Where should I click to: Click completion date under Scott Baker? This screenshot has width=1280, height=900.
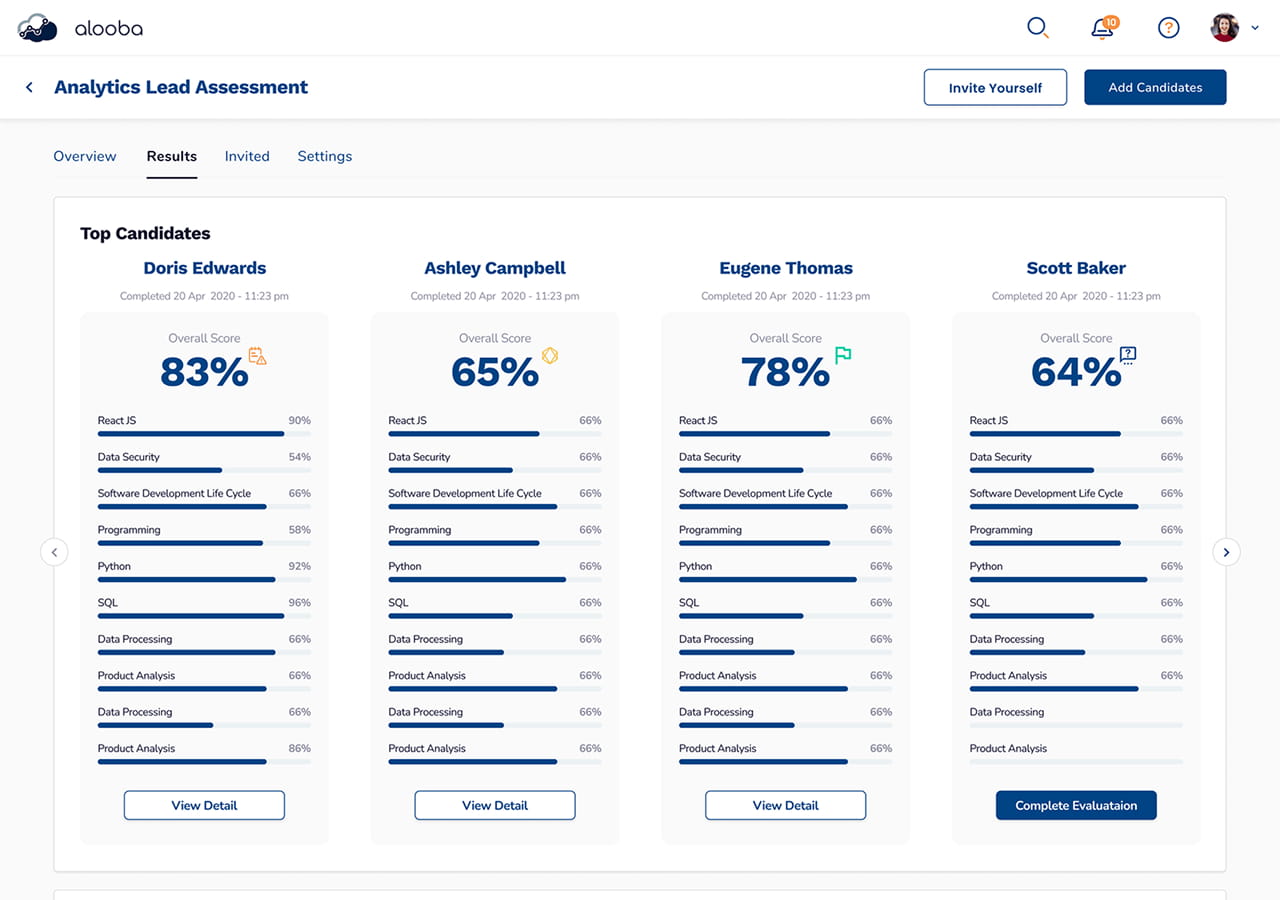(1076, 296)
